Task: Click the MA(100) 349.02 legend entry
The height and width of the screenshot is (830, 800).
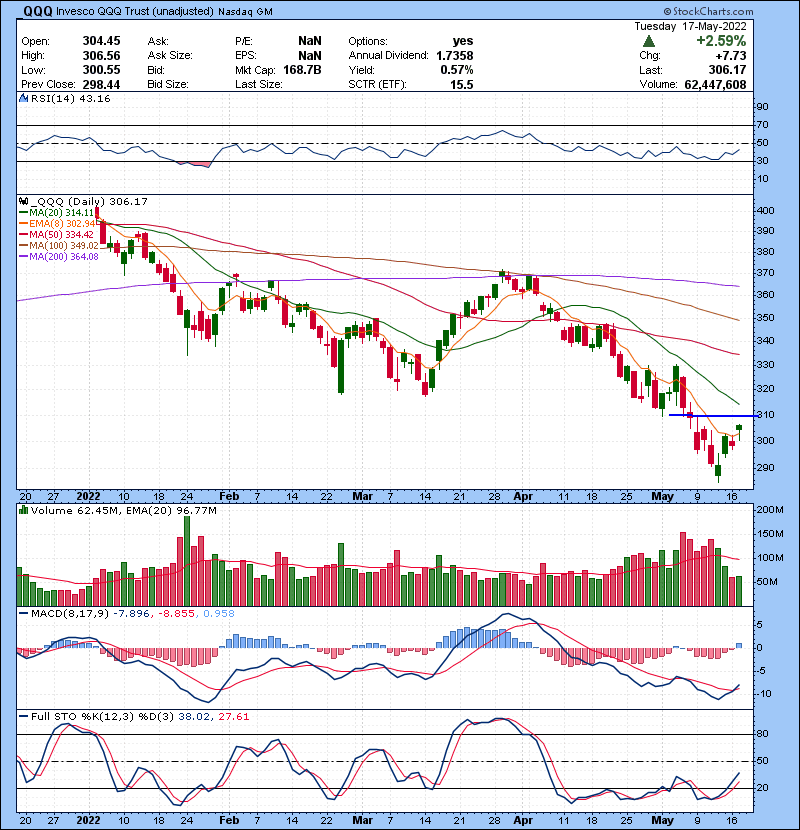Action: [59, 246]
